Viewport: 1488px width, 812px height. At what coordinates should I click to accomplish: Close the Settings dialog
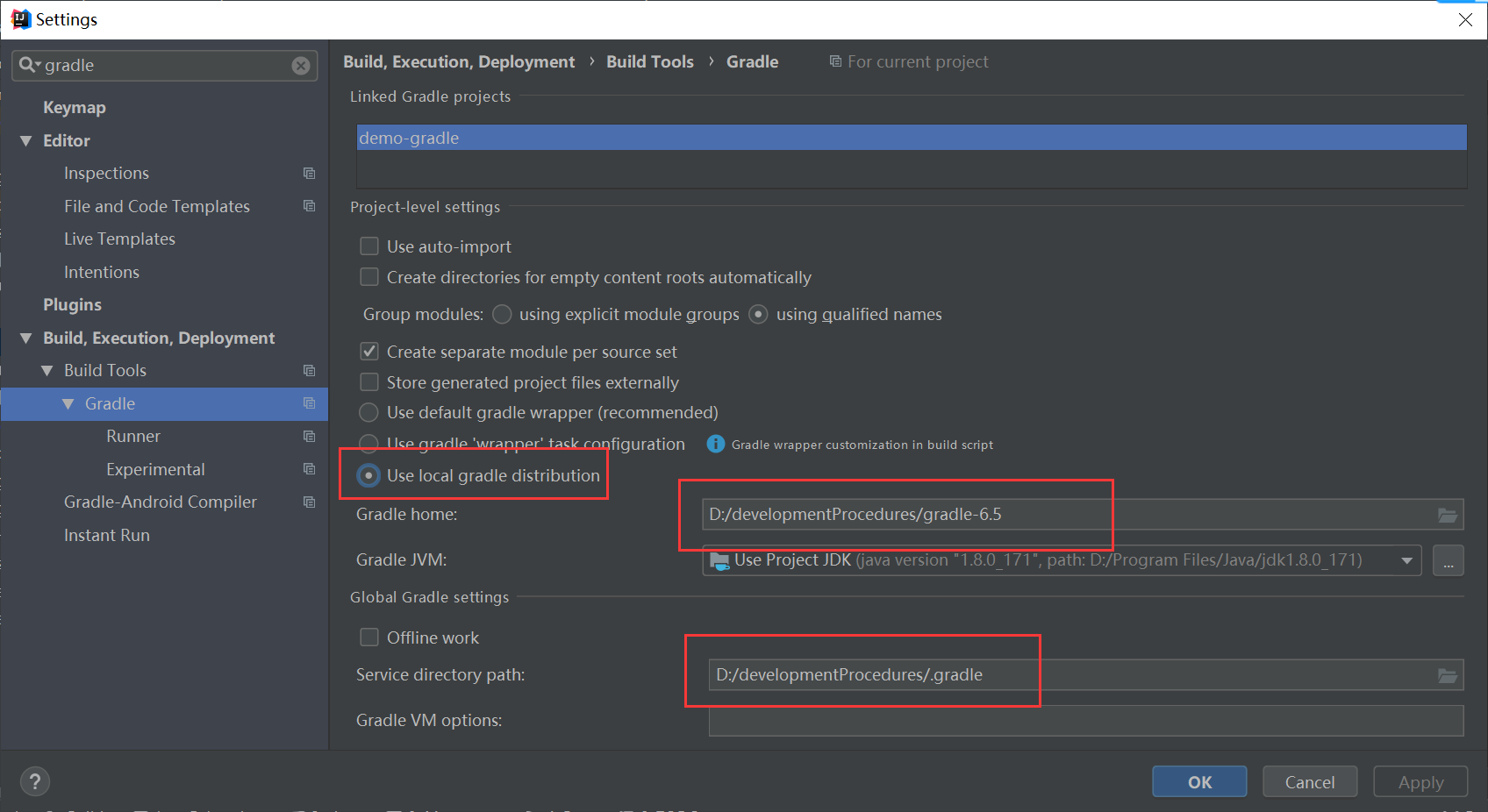pyautogui.click(x=1465, y=19)
